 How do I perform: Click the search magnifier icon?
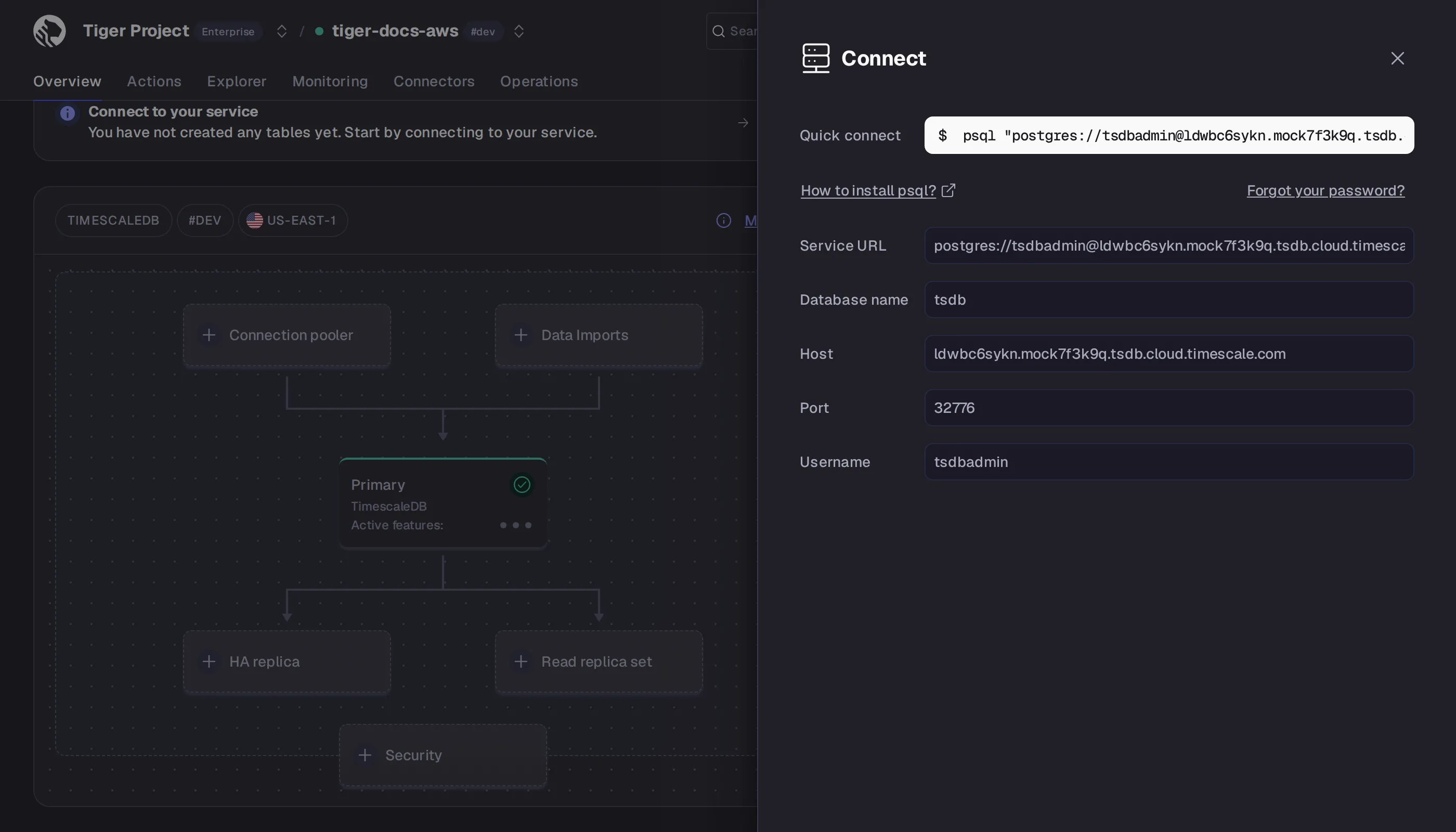pos(718,31)
